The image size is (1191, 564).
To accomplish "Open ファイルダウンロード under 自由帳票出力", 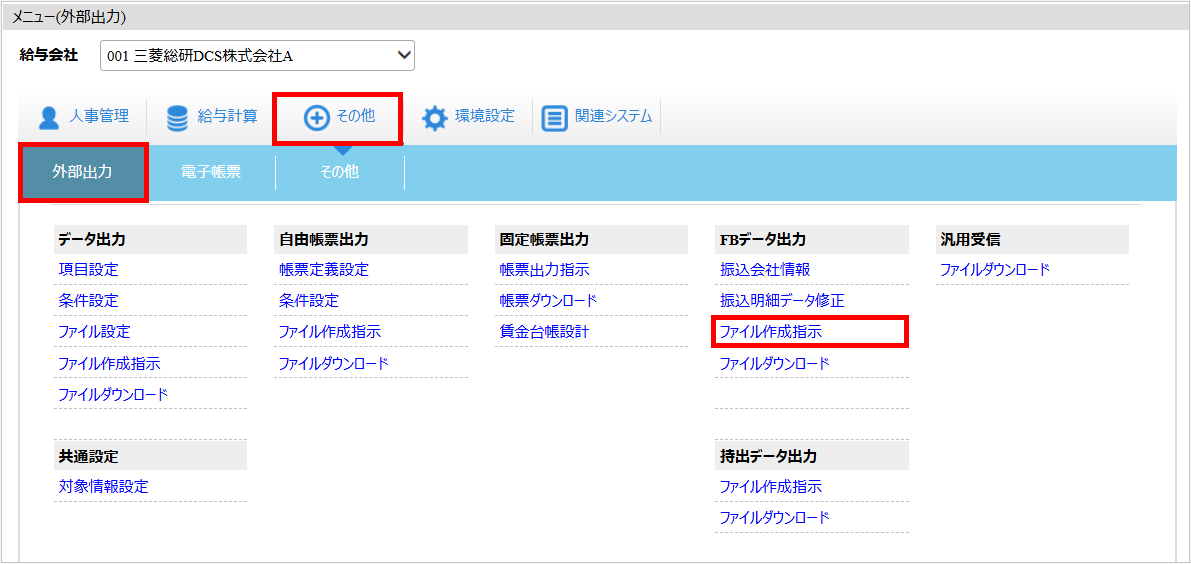I will coord(333,364).
